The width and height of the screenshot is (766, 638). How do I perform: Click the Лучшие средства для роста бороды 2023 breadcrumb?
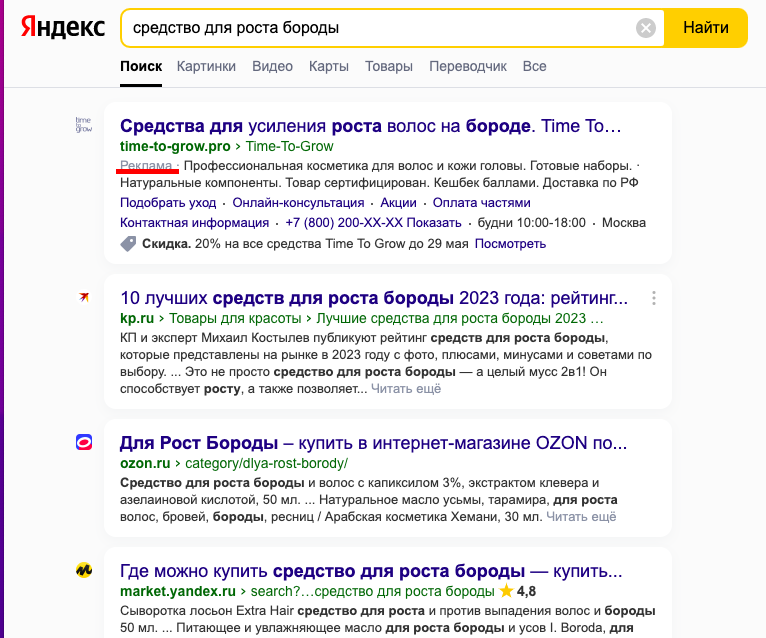point(460,318)
